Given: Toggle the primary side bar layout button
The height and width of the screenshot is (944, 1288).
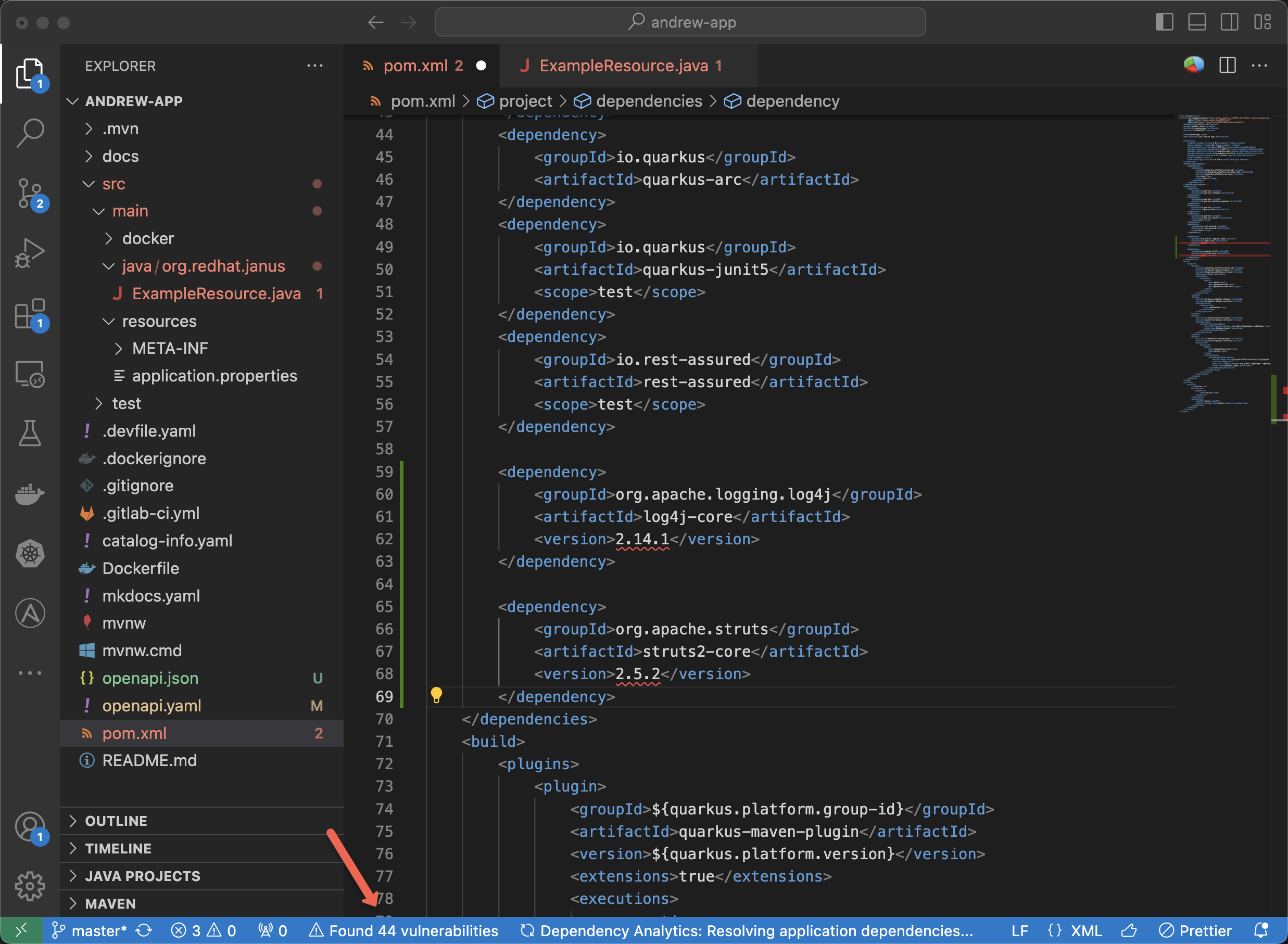Looking at the screenshot, I should click(x=1164, y=22).
